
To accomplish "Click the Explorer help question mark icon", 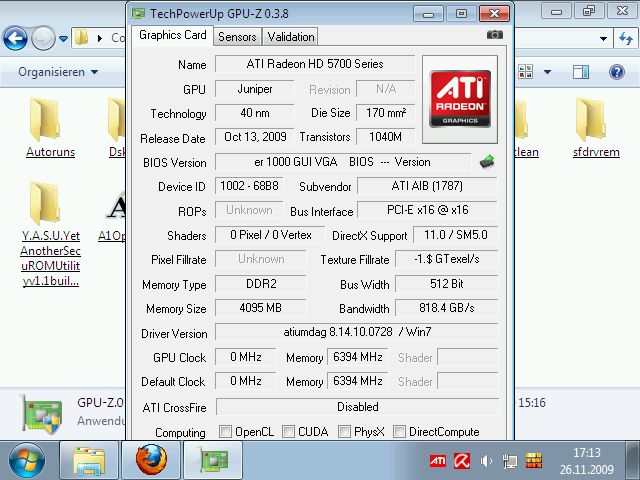I will click(617, 72).
